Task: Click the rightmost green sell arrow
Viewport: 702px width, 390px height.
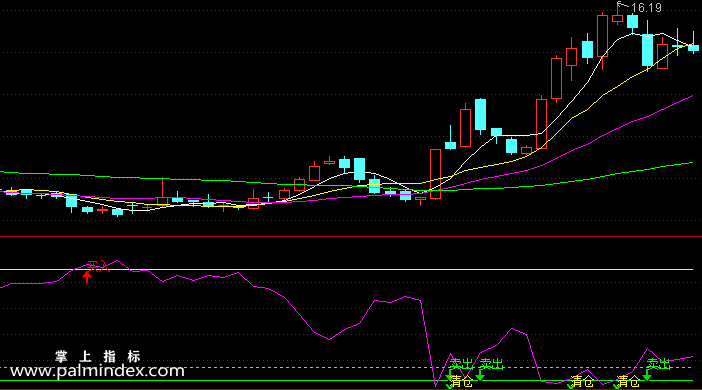Action: tap(647, 375)
